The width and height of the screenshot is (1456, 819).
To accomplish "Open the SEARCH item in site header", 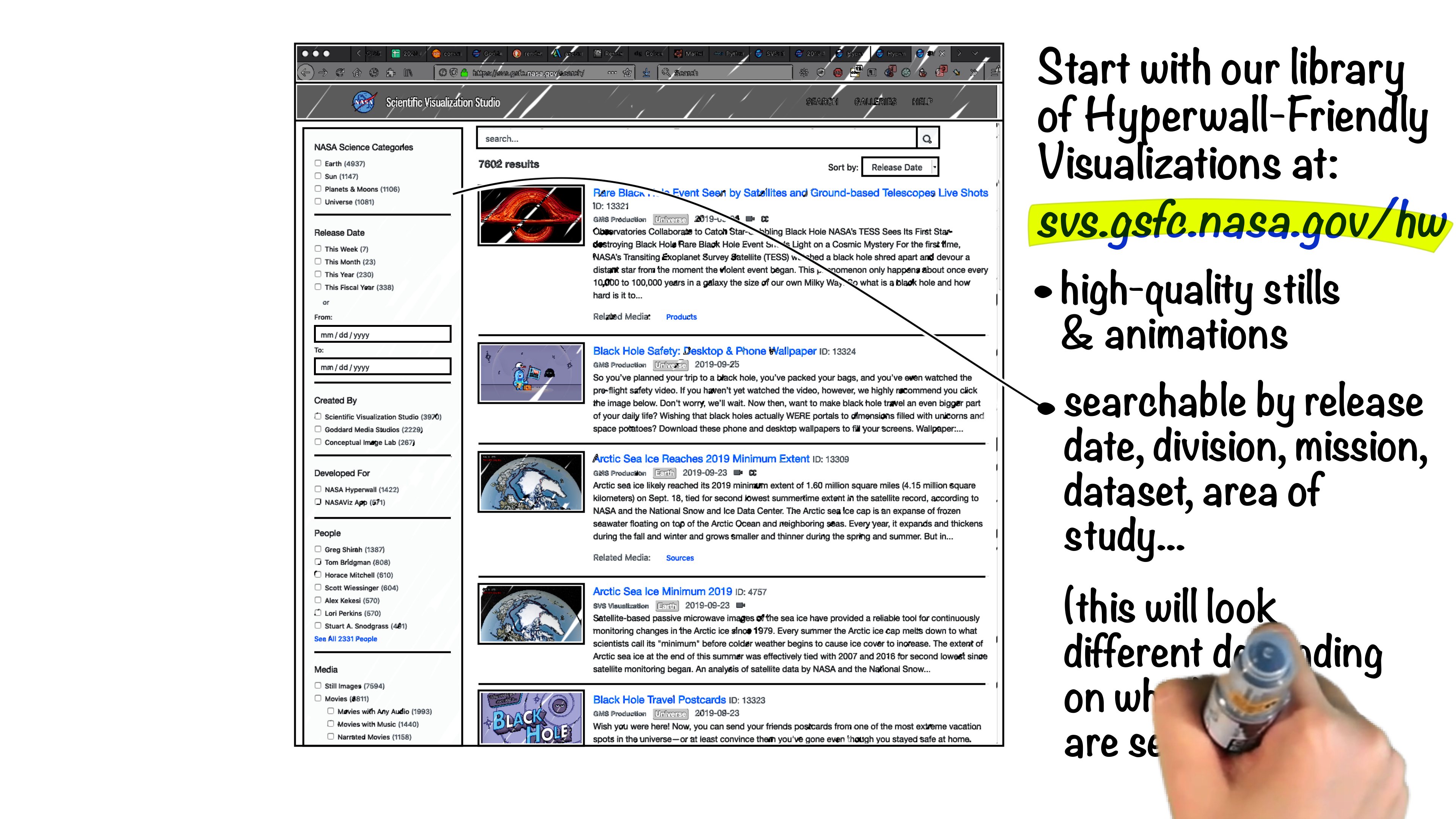I will point(822,102).
